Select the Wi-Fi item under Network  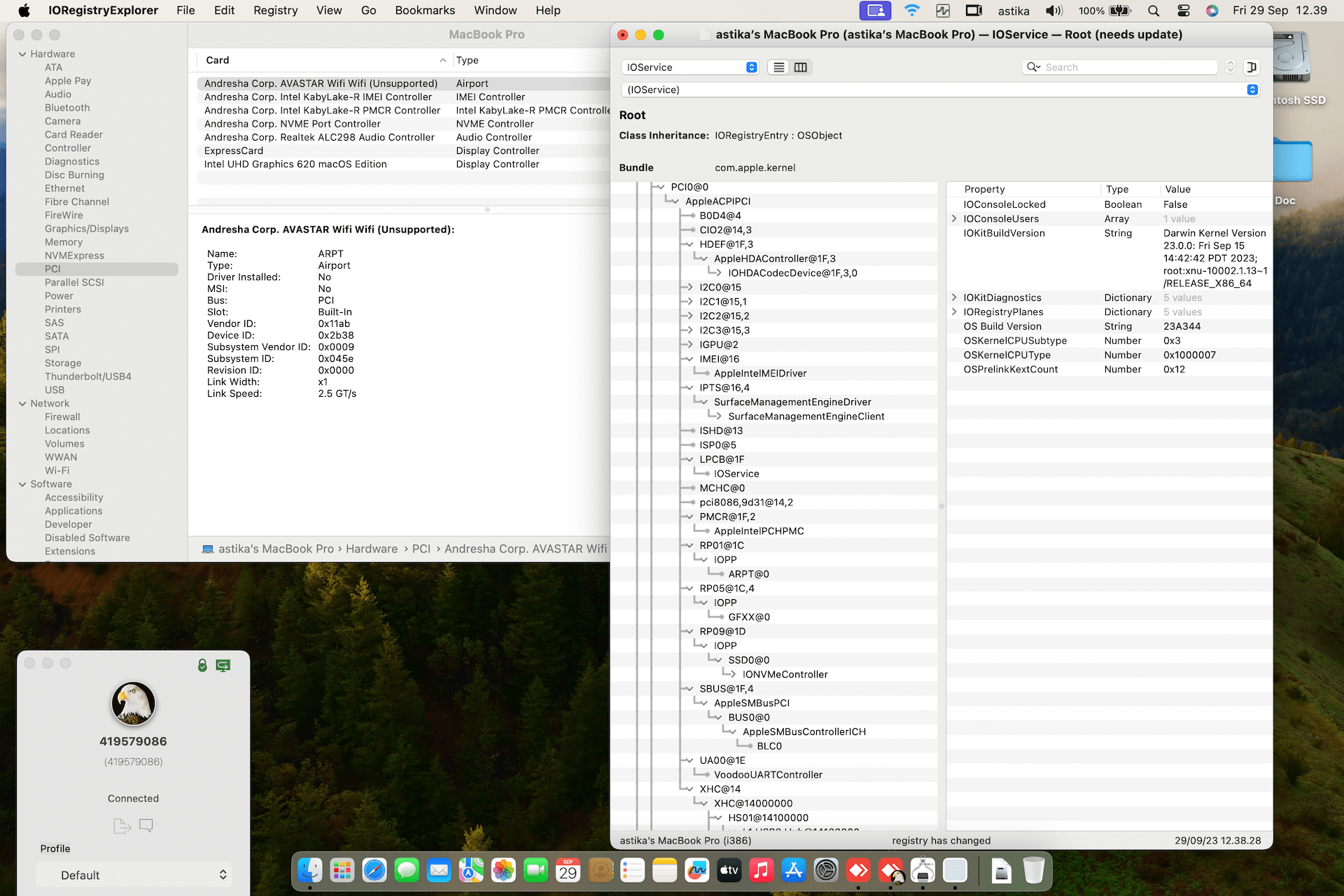(x=57, y=470)
